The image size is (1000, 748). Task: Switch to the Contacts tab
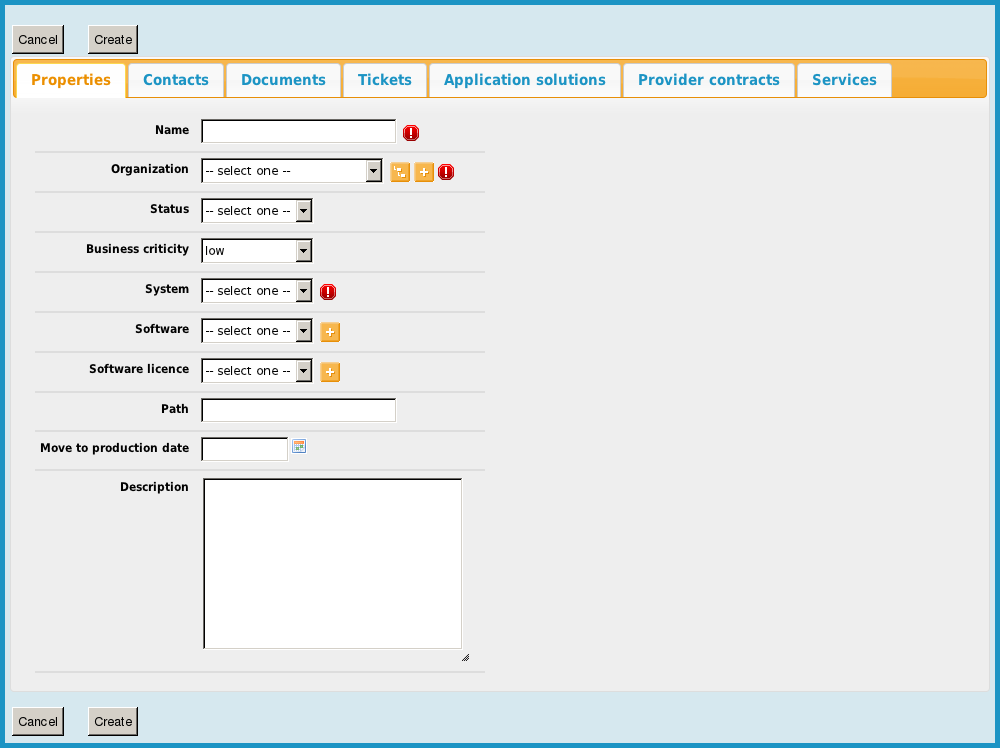(x=176, y=80)
